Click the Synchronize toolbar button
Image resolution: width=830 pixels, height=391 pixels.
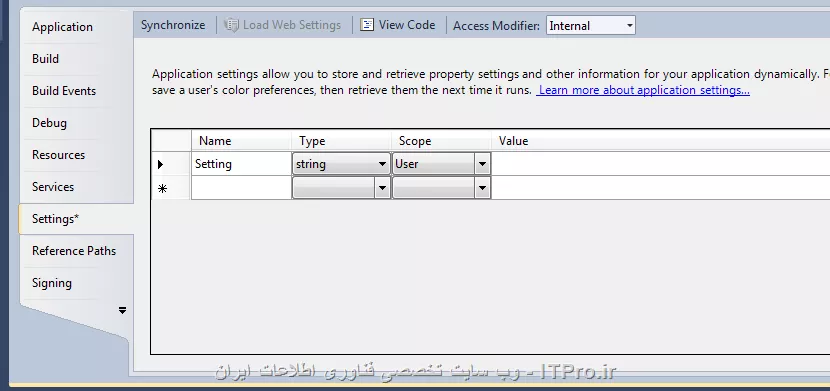coord(173,25)
